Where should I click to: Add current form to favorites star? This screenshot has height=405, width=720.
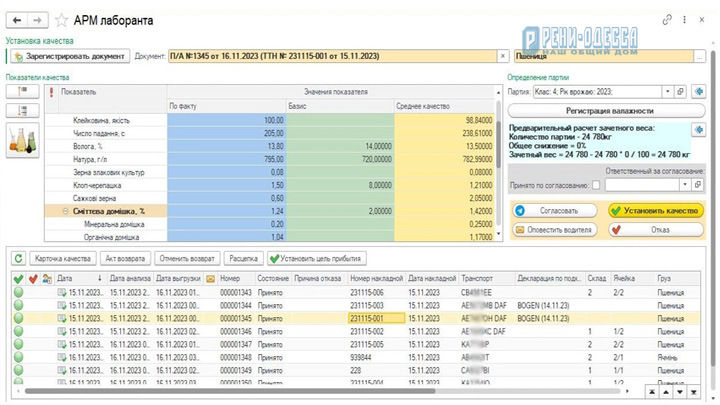(x=61, y=20)
